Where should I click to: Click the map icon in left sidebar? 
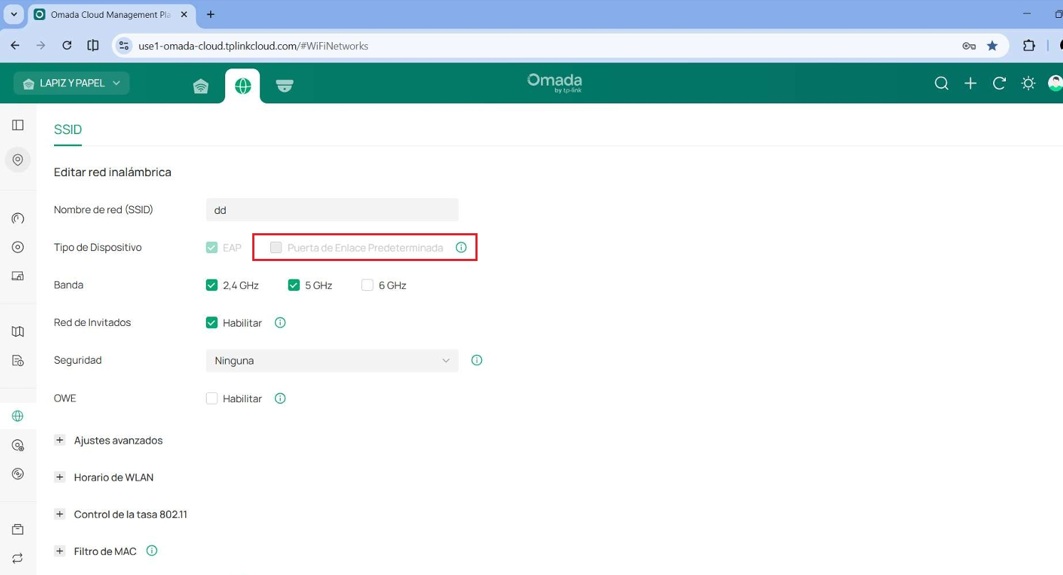pyautogui.click(x=18, y=332)
